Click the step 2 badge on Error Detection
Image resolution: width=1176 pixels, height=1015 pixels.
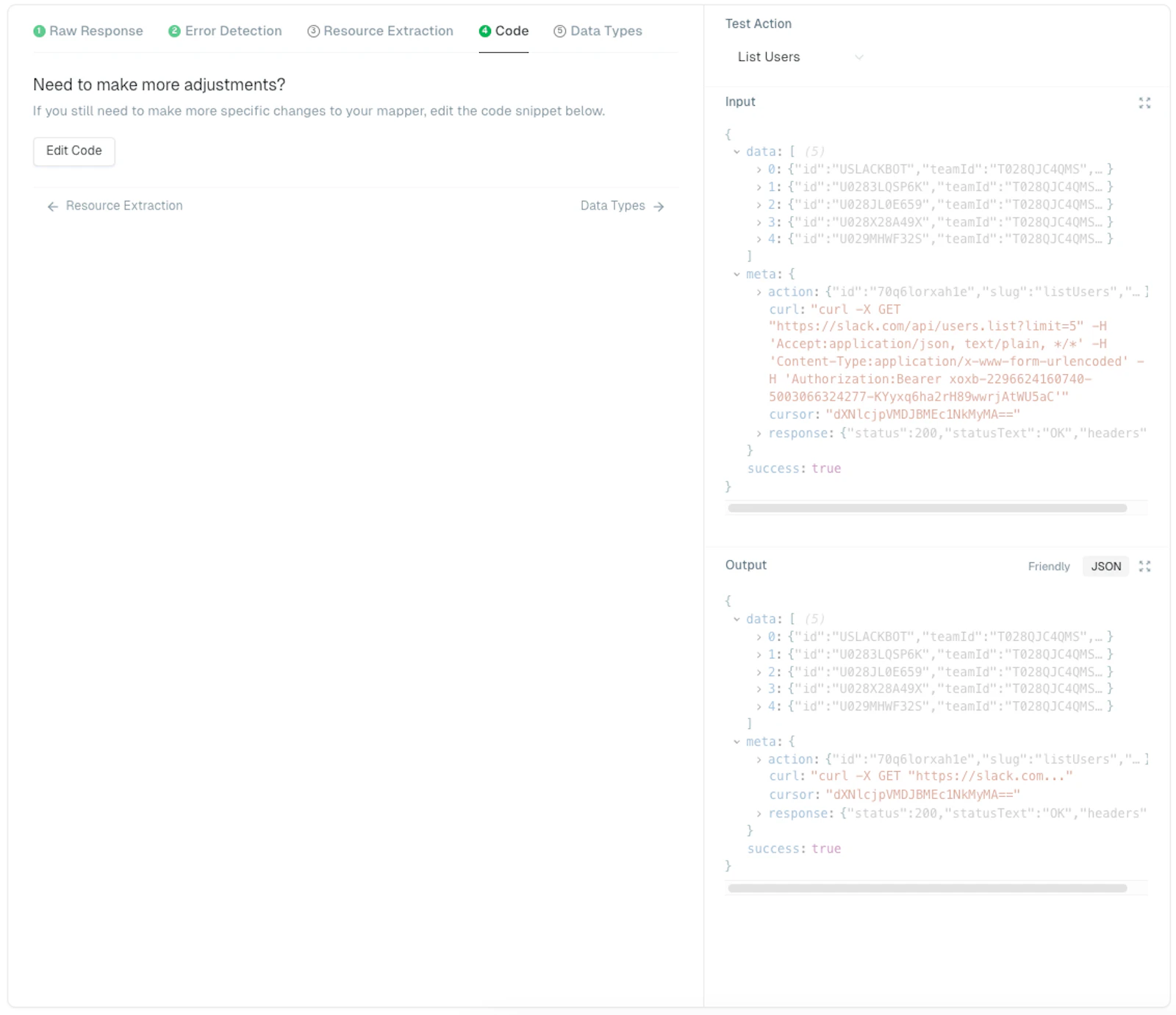pyautogui.click(x=174, y=31)
